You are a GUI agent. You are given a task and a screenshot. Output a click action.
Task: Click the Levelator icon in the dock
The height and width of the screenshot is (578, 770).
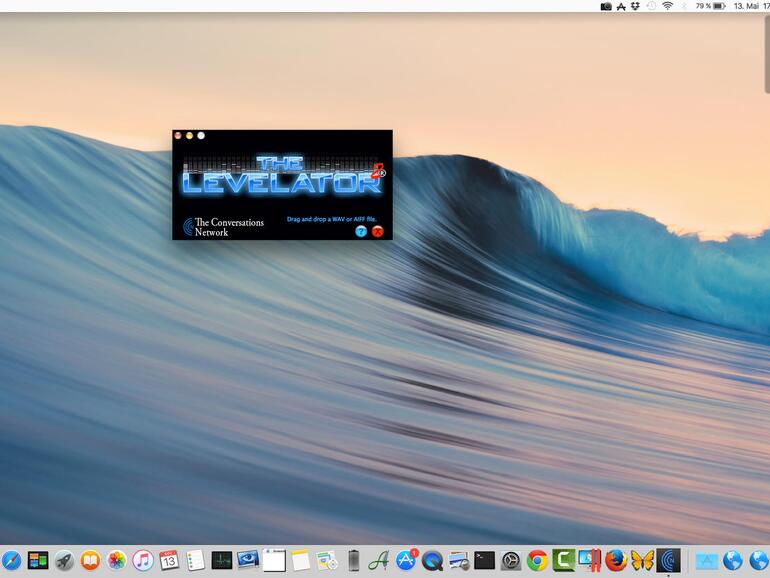(668, 561)
